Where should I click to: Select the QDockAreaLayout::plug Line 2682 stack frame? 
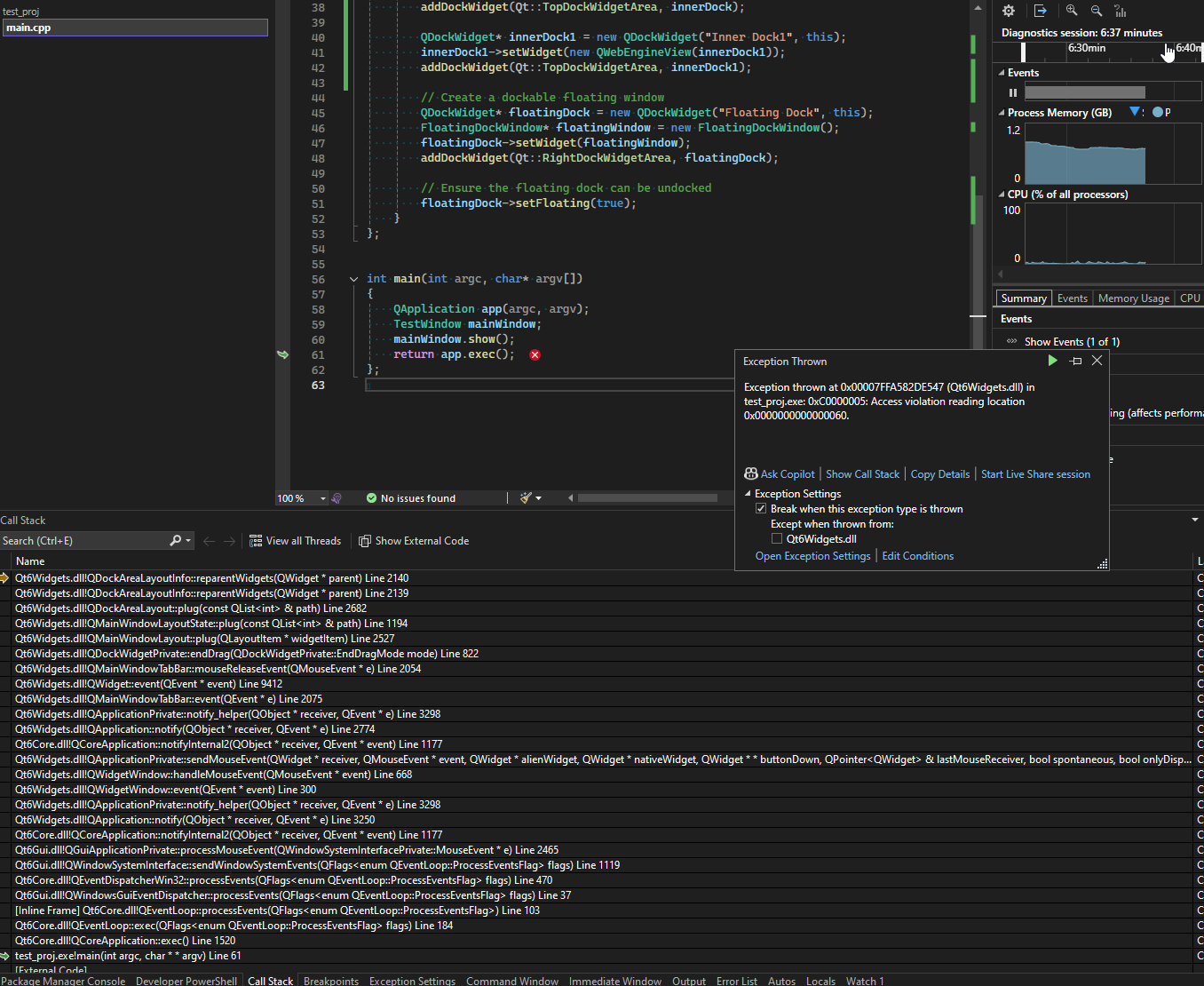coord(602,608)
